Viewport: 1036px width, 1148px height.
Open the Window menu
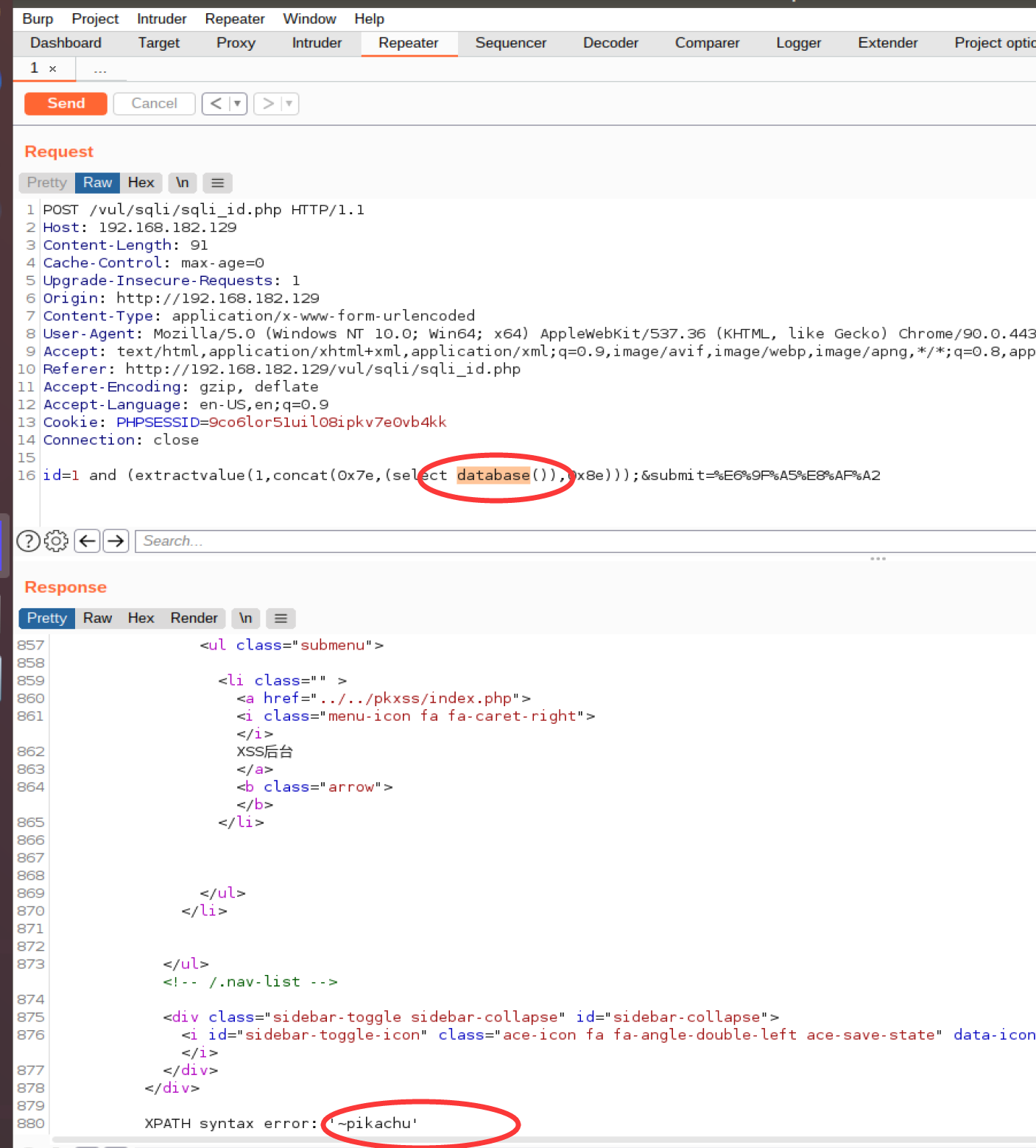click(309, 18)
